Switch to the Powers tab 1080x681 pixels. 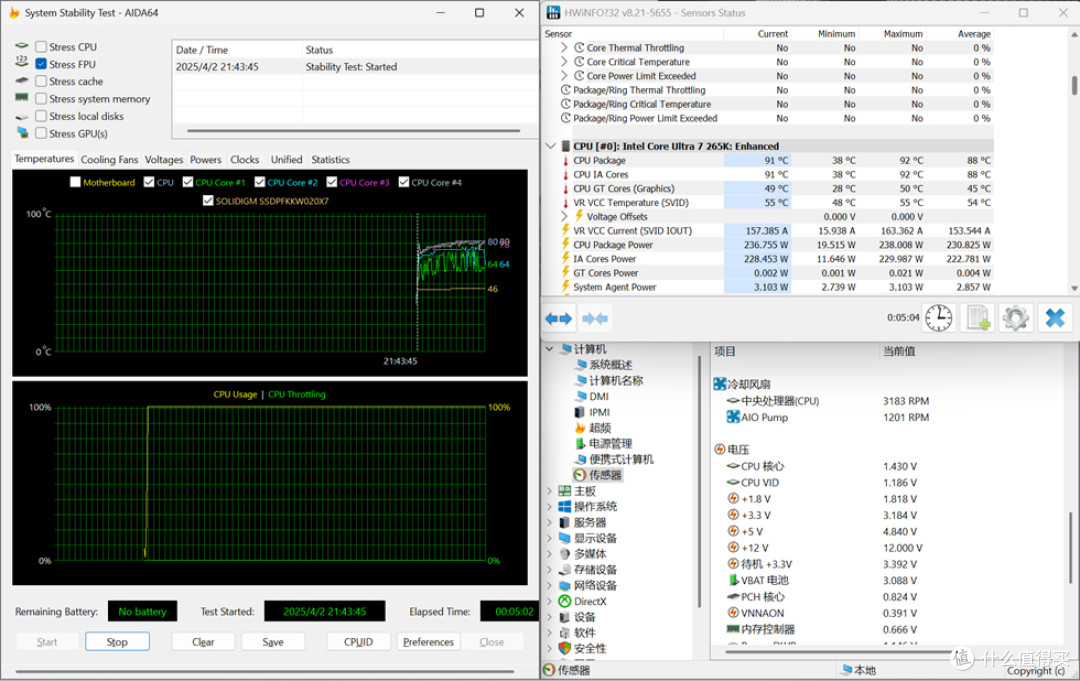coord(206,160)
